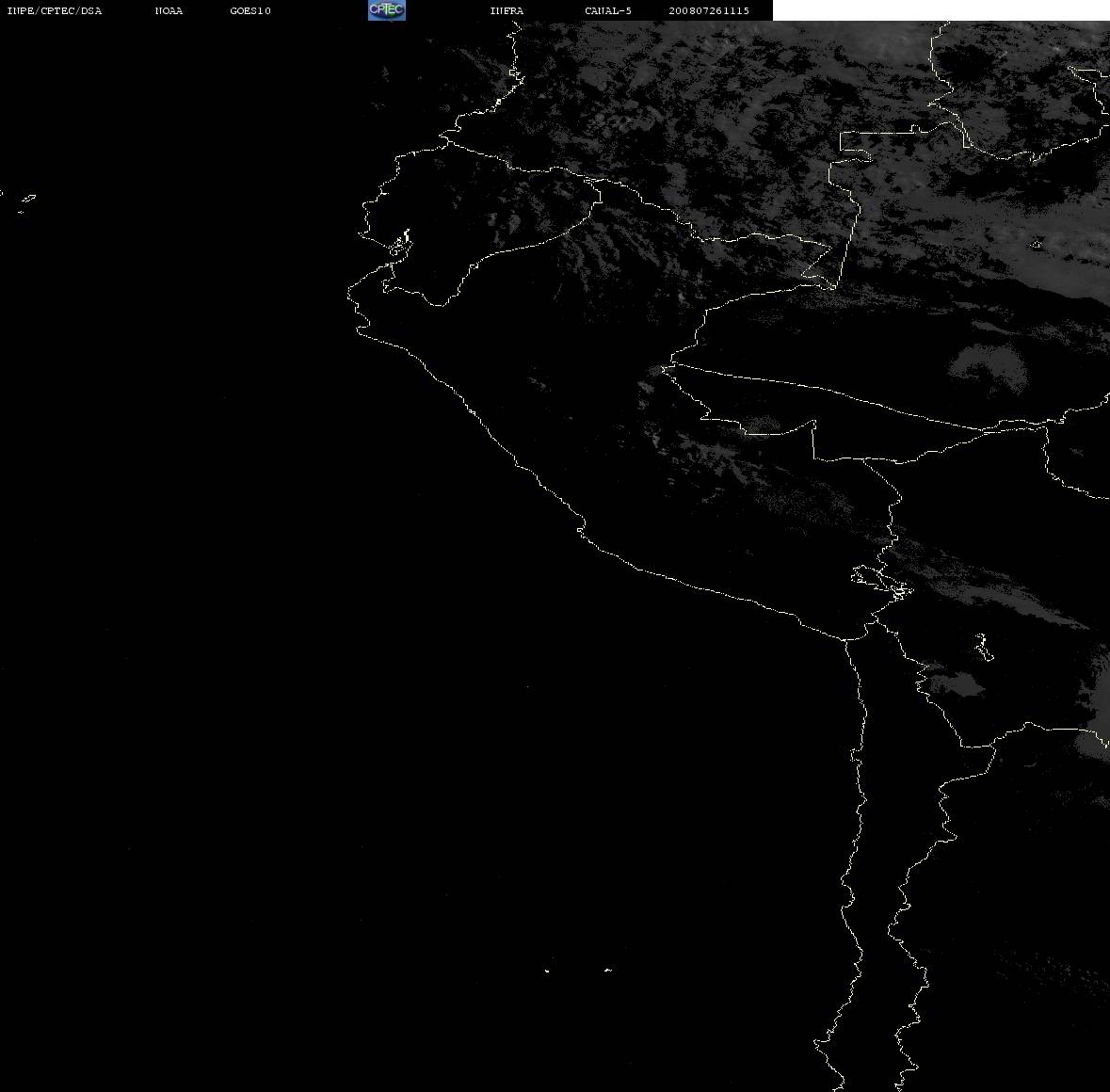Select the NOAA label in the header

tap(169, 10)
